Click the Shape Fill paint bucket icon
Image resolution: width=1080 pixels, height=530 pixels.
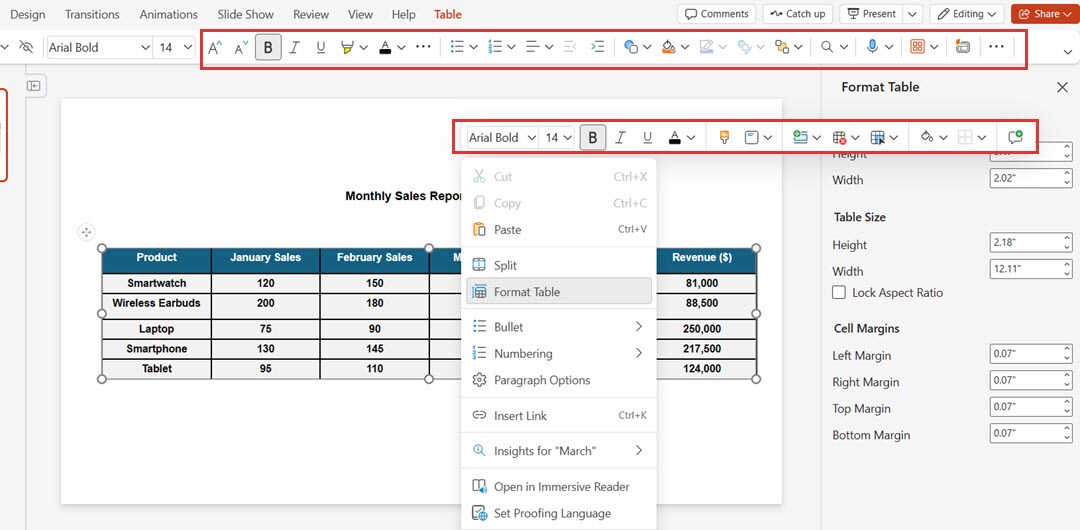(667, 47)
